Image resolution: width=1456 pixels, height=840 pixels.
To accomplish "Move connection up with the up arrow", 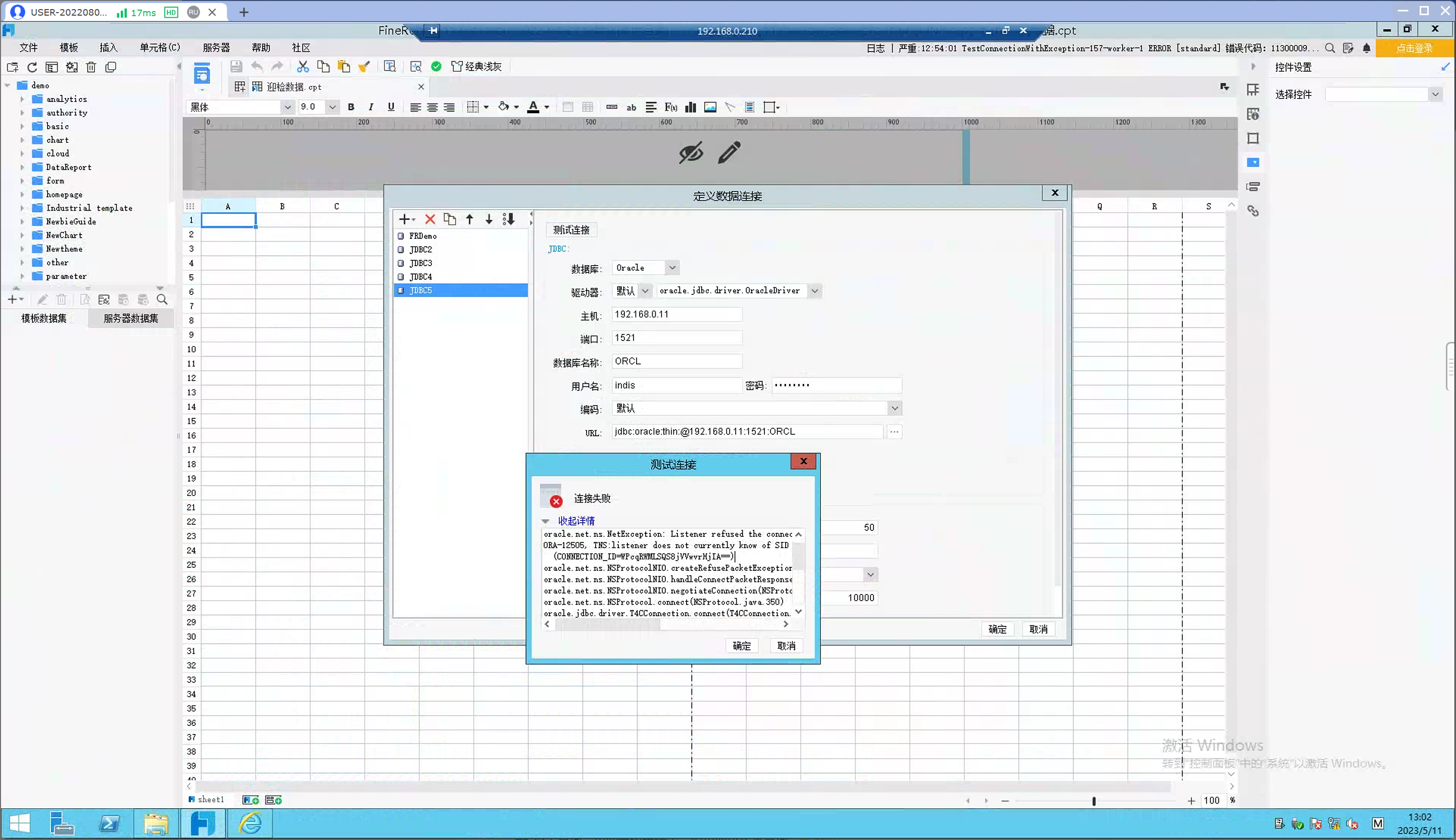I will click(469, 219).
